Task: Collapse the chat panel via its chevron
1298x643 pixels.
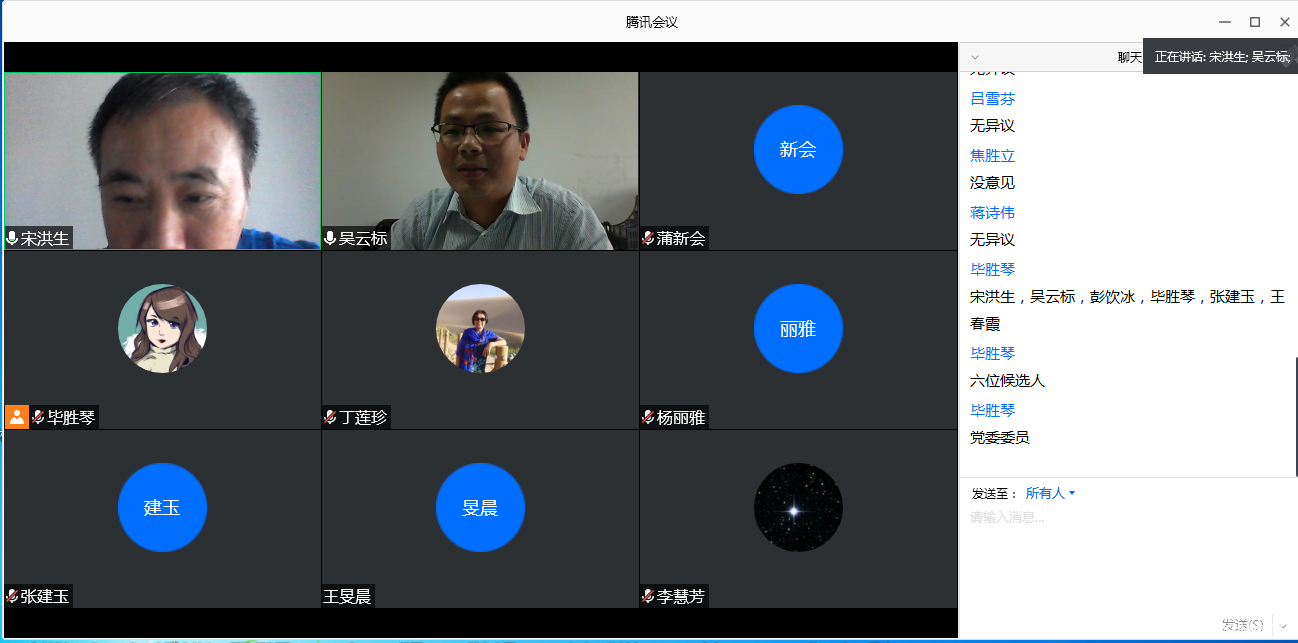Action: coord(974,57)
